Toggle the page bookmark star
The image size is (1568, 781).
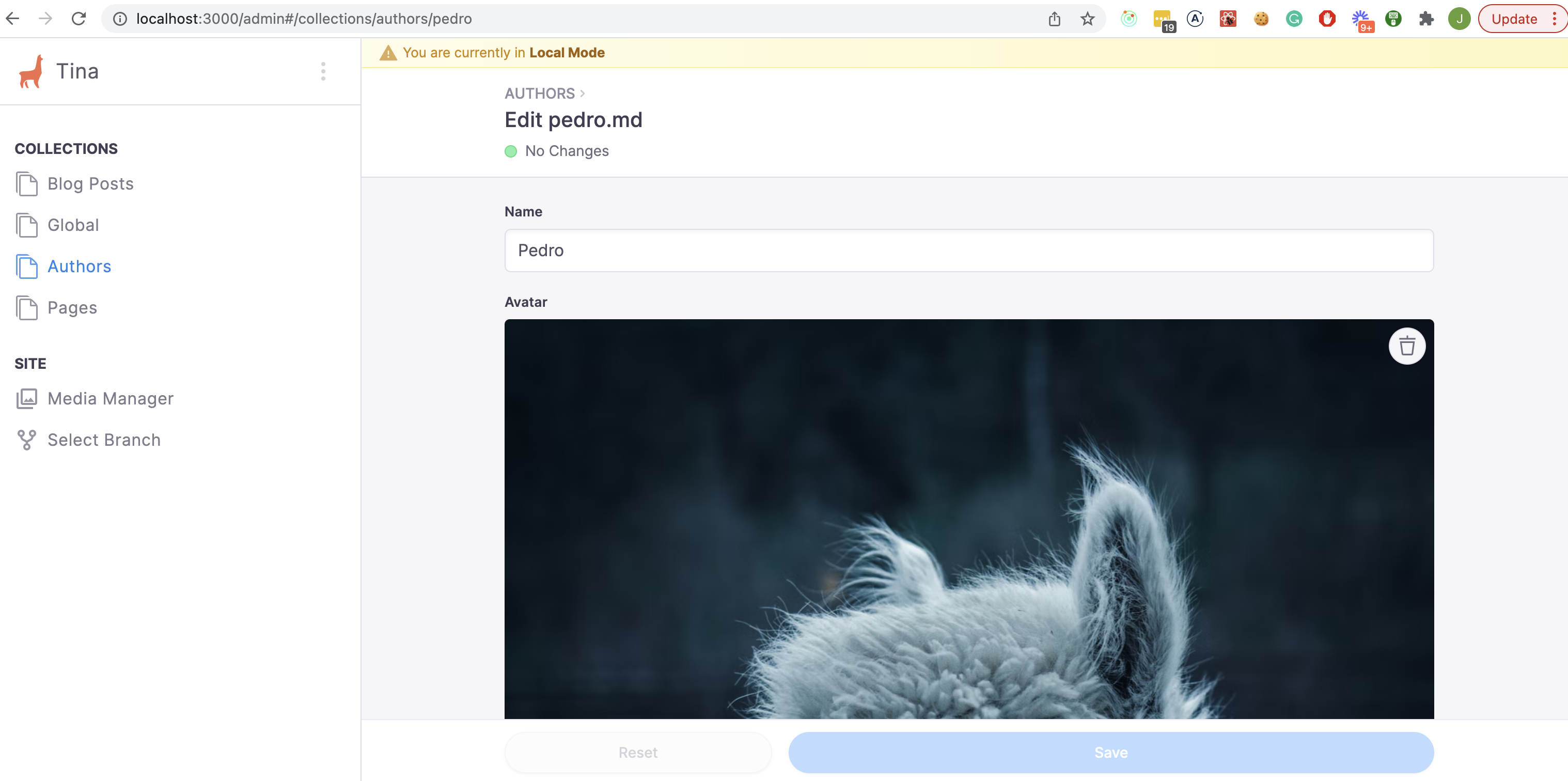click(1088, 18)
